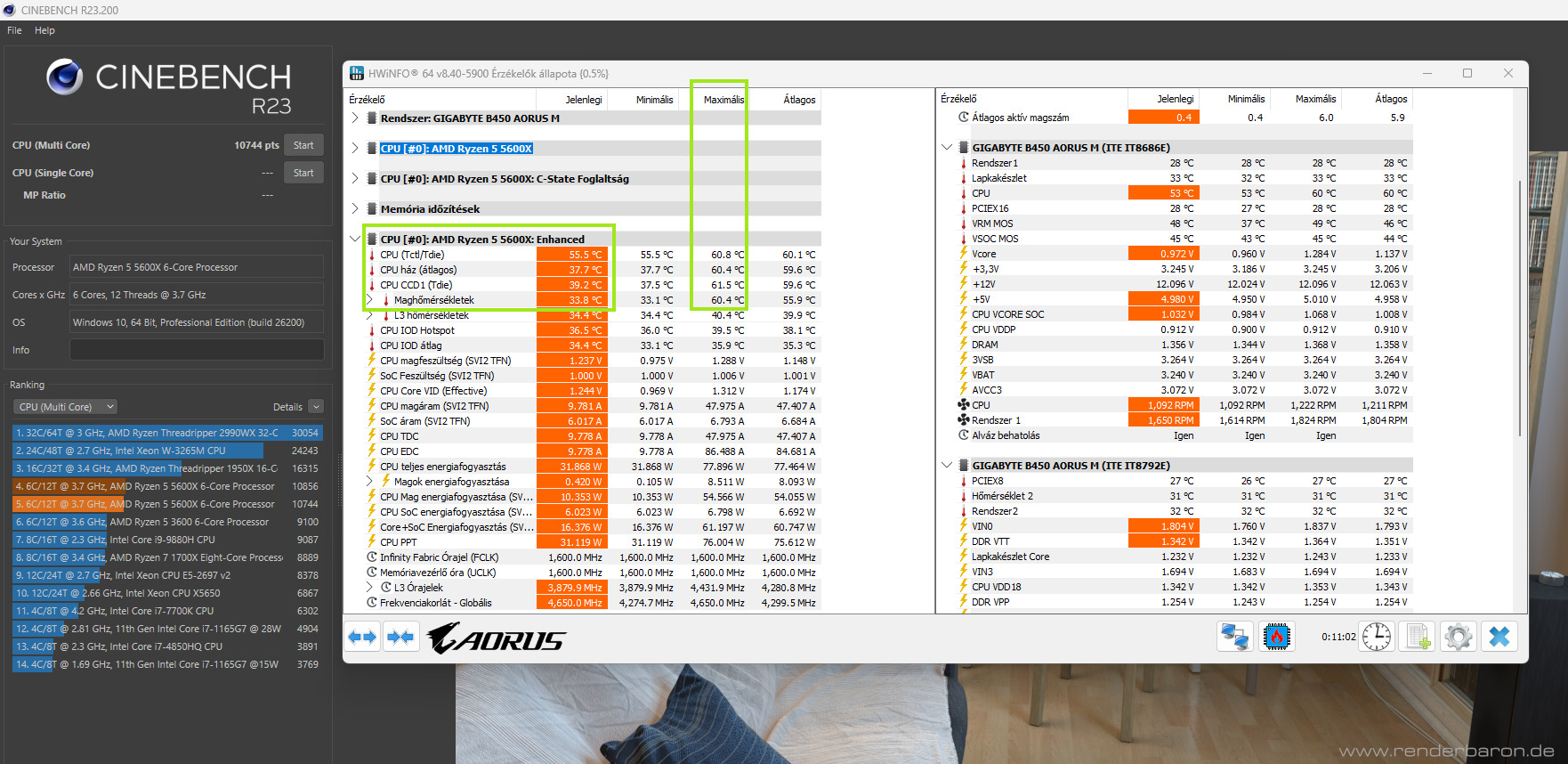Click the Info input field in Cinebench

tap(197, 350)
